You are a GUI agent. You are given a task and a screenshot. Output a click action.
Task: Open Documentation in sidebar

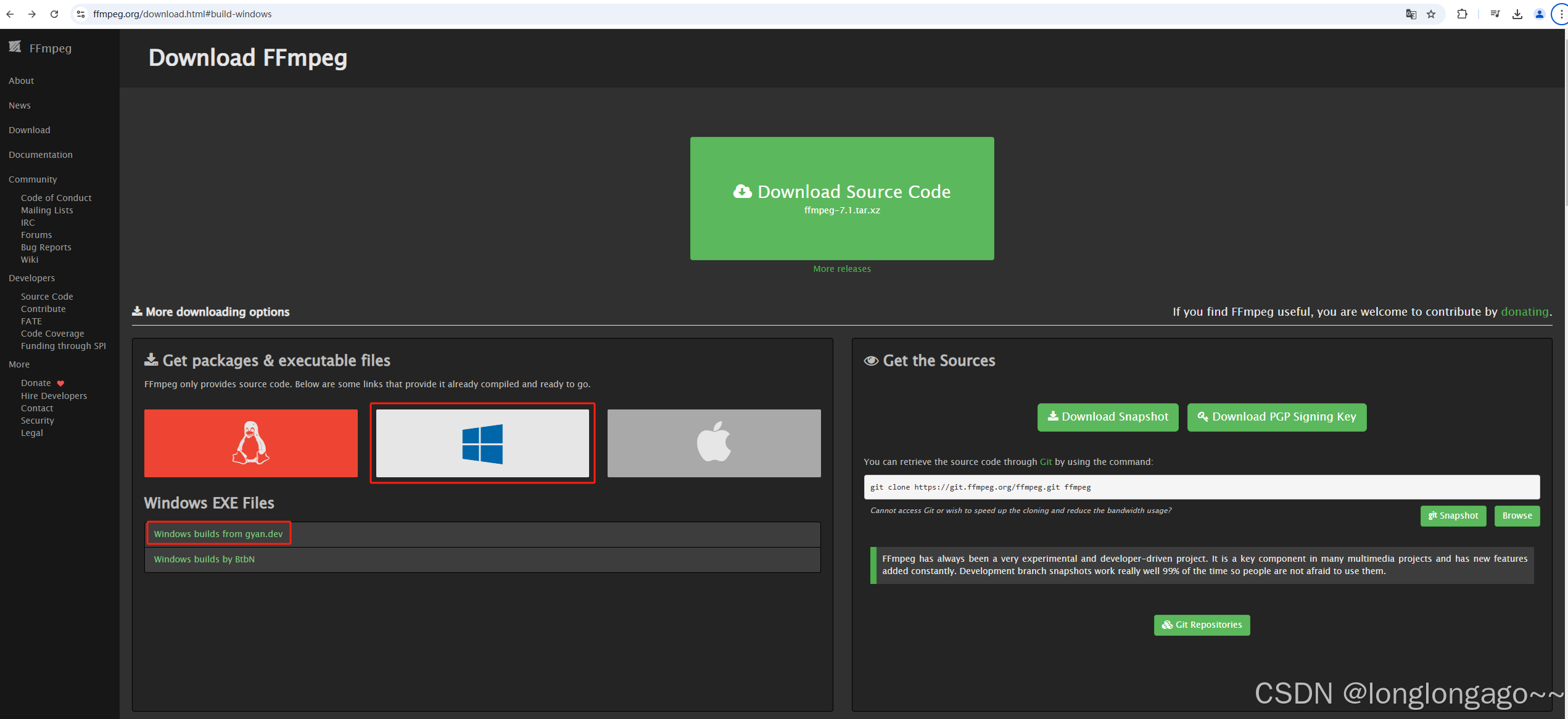(41, 155)
